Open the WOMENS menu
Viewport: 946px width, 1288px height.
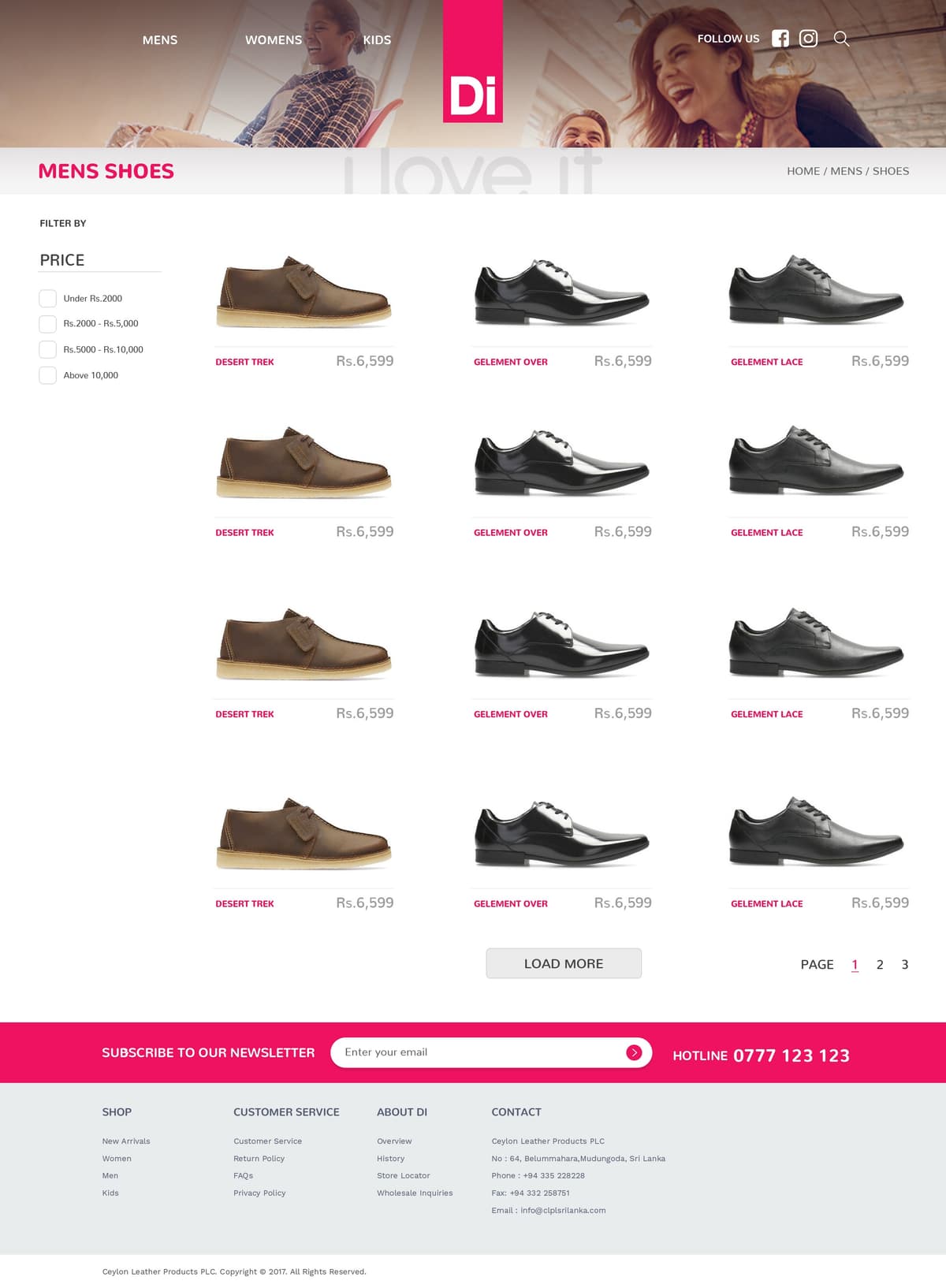pos(274,40)
